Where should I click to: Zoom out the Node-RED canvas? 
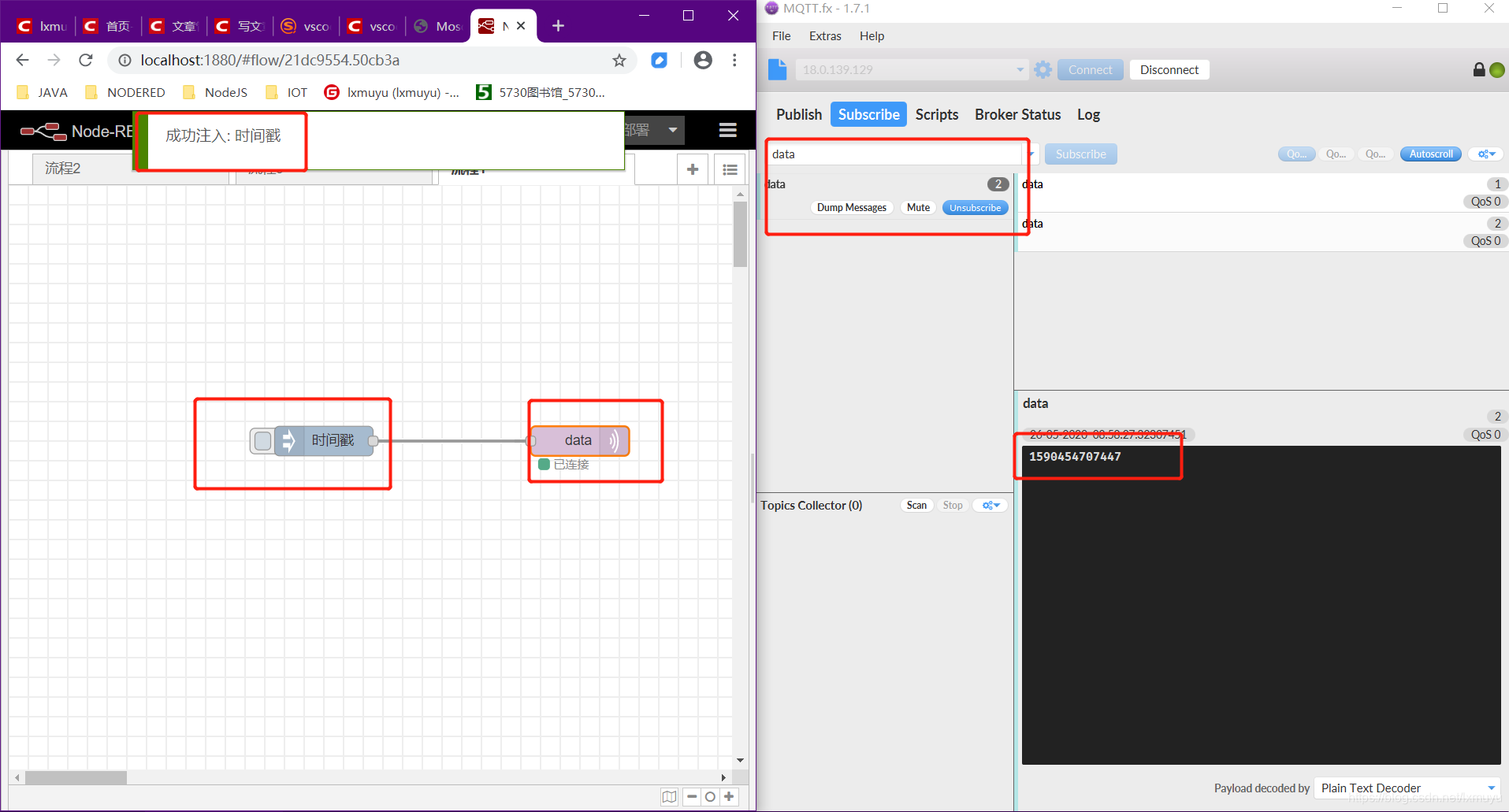[x=691, y=796]
